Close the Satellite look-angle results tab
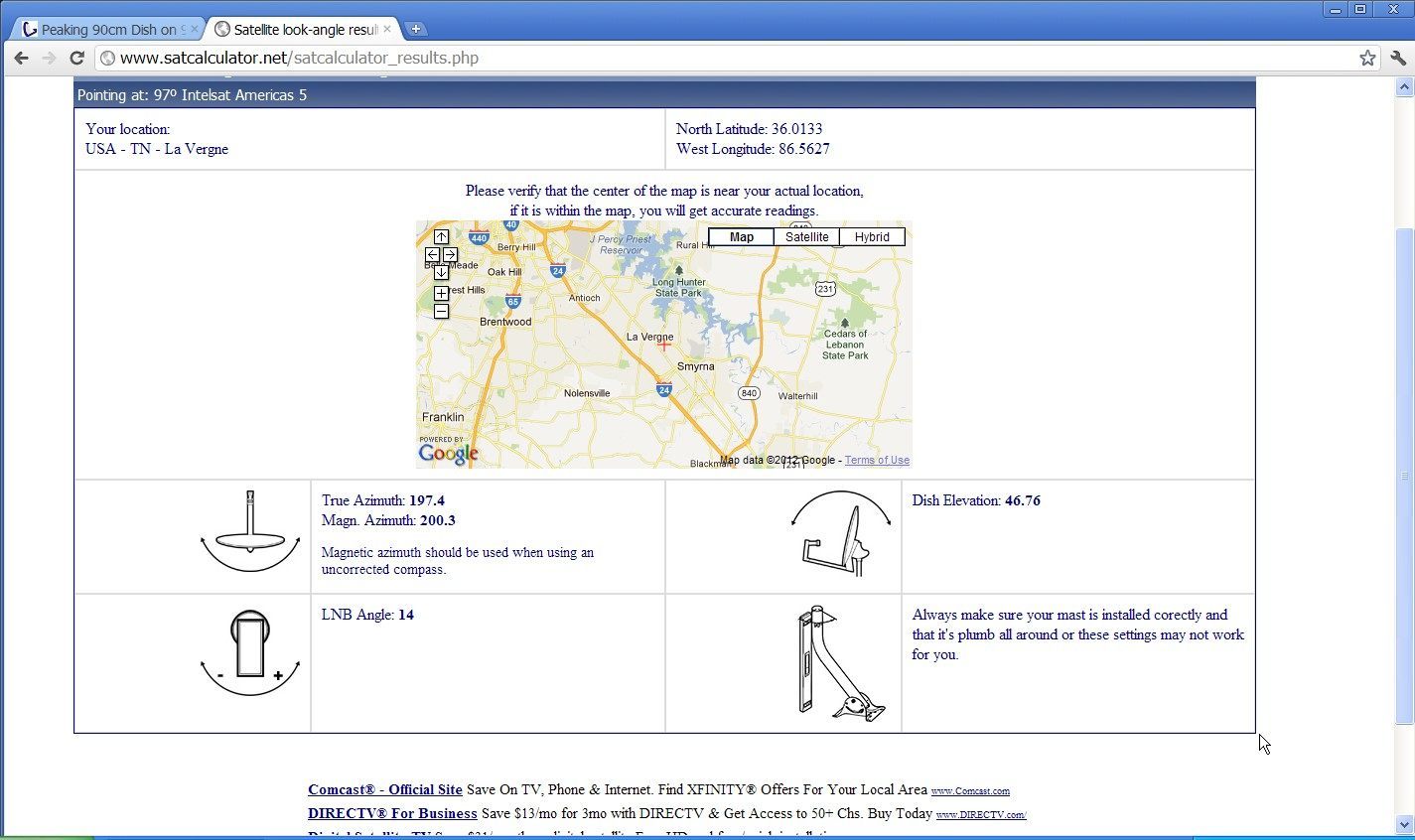The width and height of the screenshot is (1415, 840). pyautogui.click(x=387, y=29)
